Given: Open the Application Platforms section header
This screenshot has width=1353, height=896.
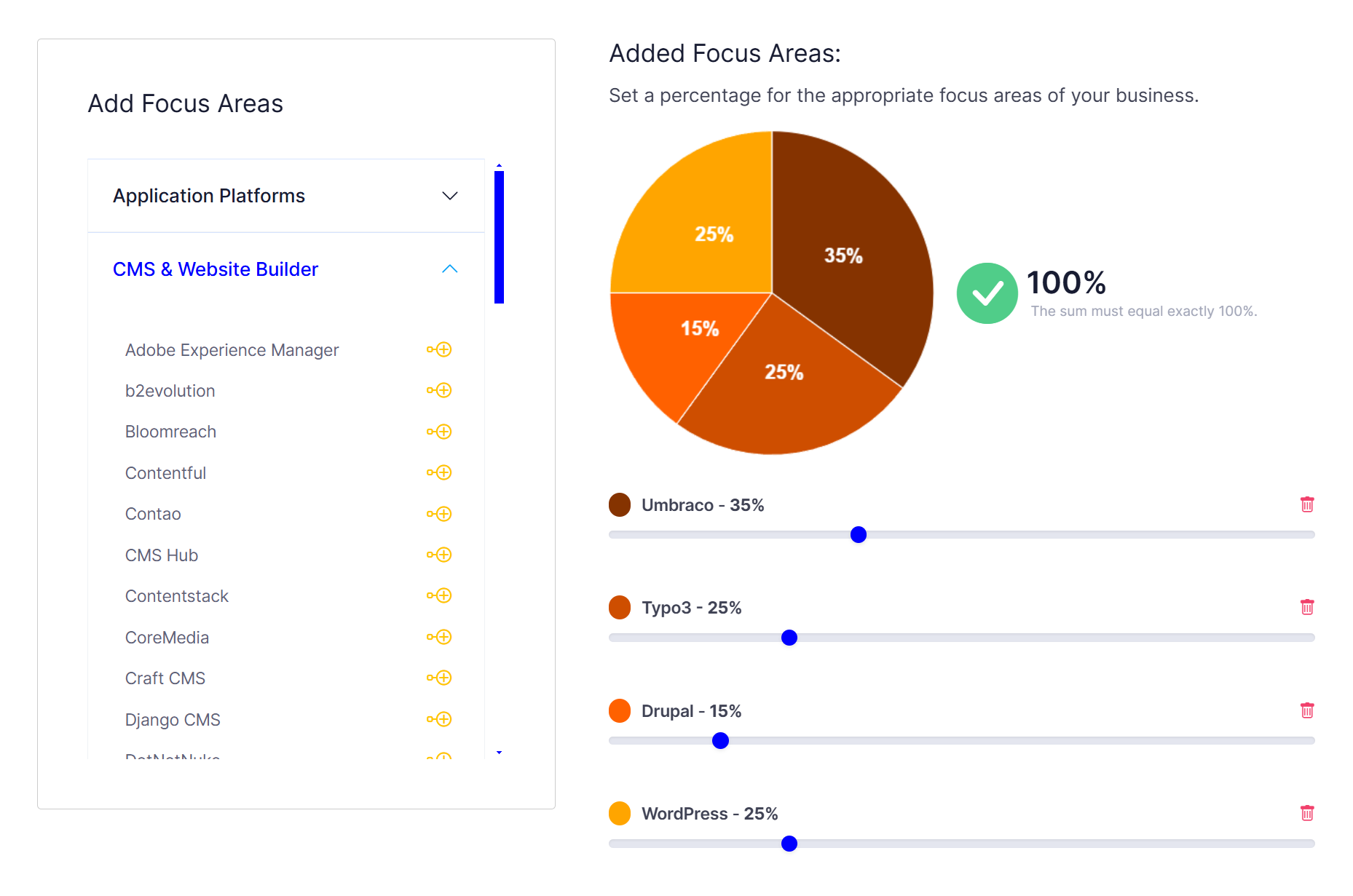Looking at the screenshot, I should point(286,196).
